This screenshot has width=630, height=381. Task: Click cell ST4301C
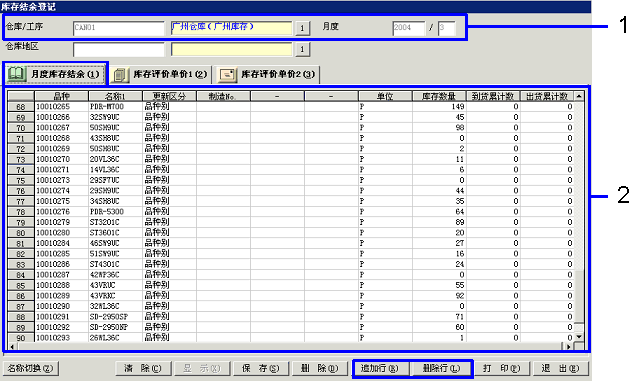click(115, 264)
